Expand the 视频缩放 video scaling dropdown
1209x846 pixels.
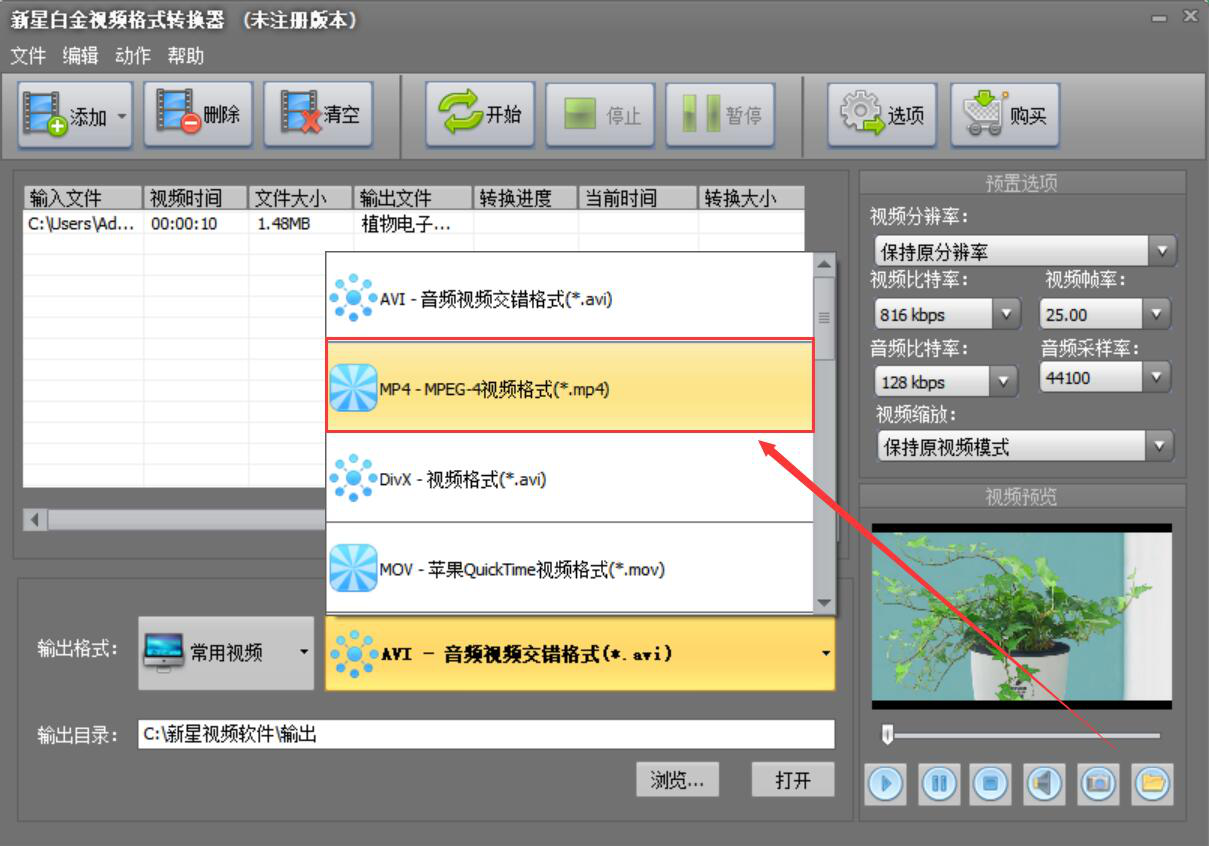1160,446
